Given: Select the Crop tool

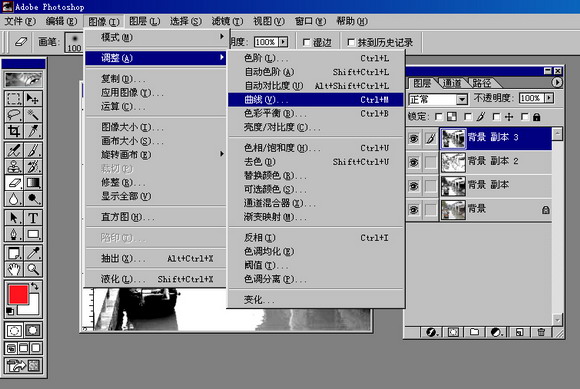Looking at the screenshot, I should click(x=14, y=131).
